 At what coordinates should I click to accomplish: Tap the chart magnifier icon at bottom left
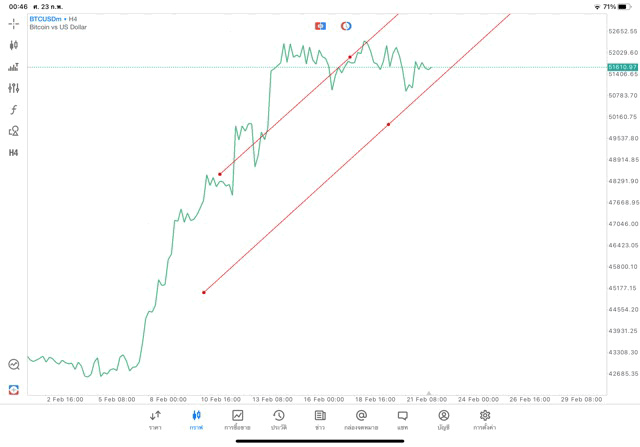click(13, 365)
